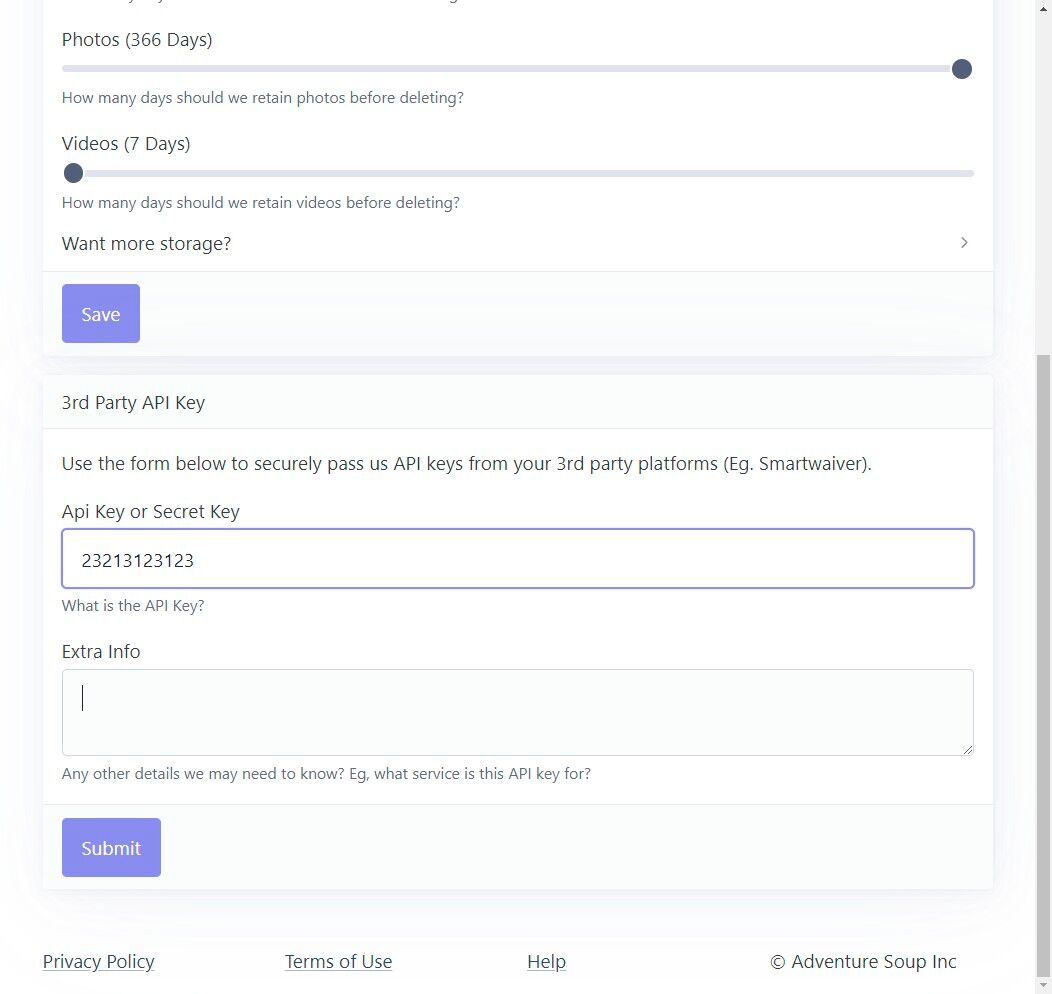Click the Videos (7 Days) label
Image resolution: width=1052 pixels, height=994 pixels.
[x=126, y=144]
